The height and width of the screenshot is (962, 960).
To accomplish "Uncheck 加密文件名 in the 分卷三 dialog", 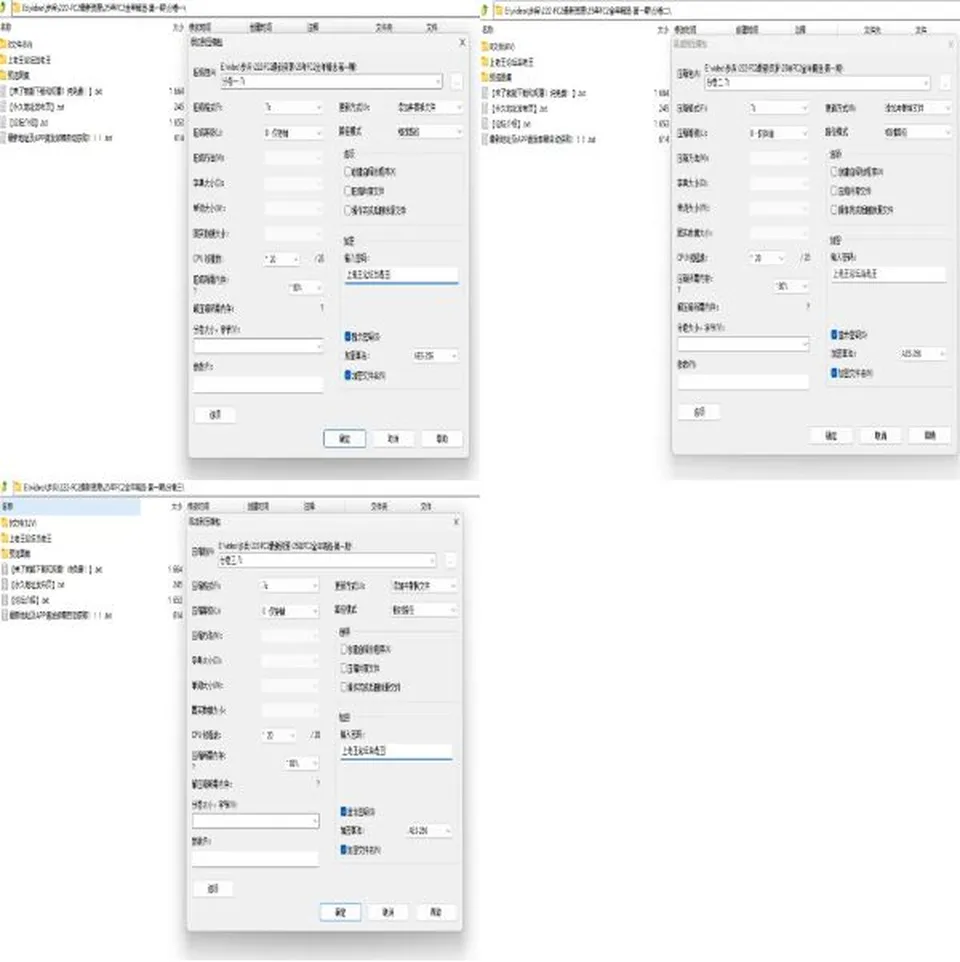I will [344, 850].
